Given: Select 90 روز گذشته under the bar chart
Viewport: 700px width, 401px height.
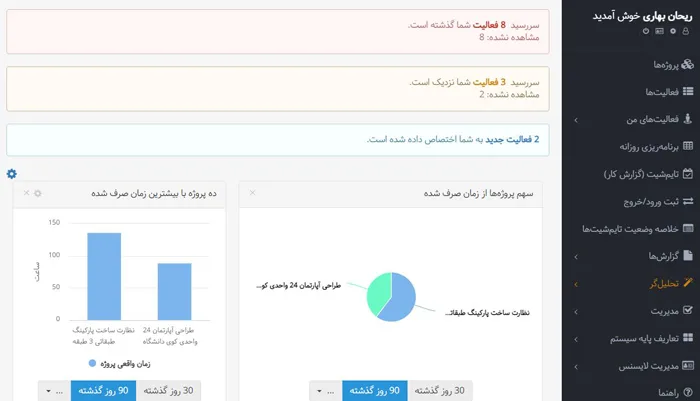Looking at the screenshot, I should [103, 391].
